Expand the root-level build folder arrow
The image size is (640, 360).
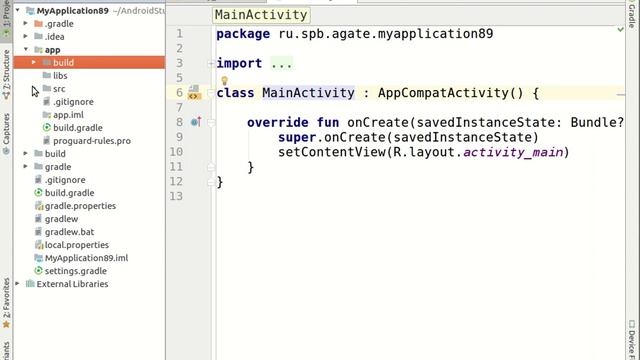coord(26,153)
